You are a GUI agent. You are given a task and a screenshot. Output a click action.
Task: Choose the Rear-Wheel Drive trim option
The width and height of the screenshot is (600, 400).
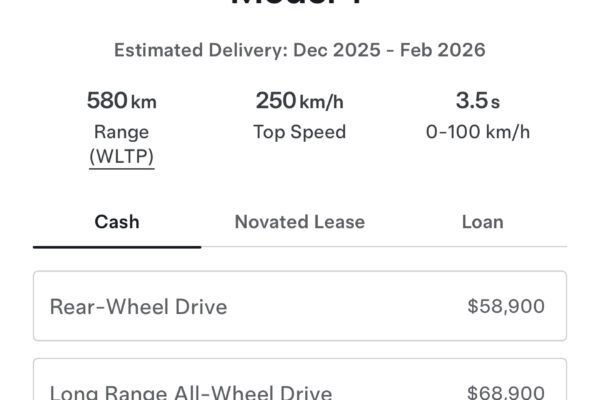click(x=299, y=306)
